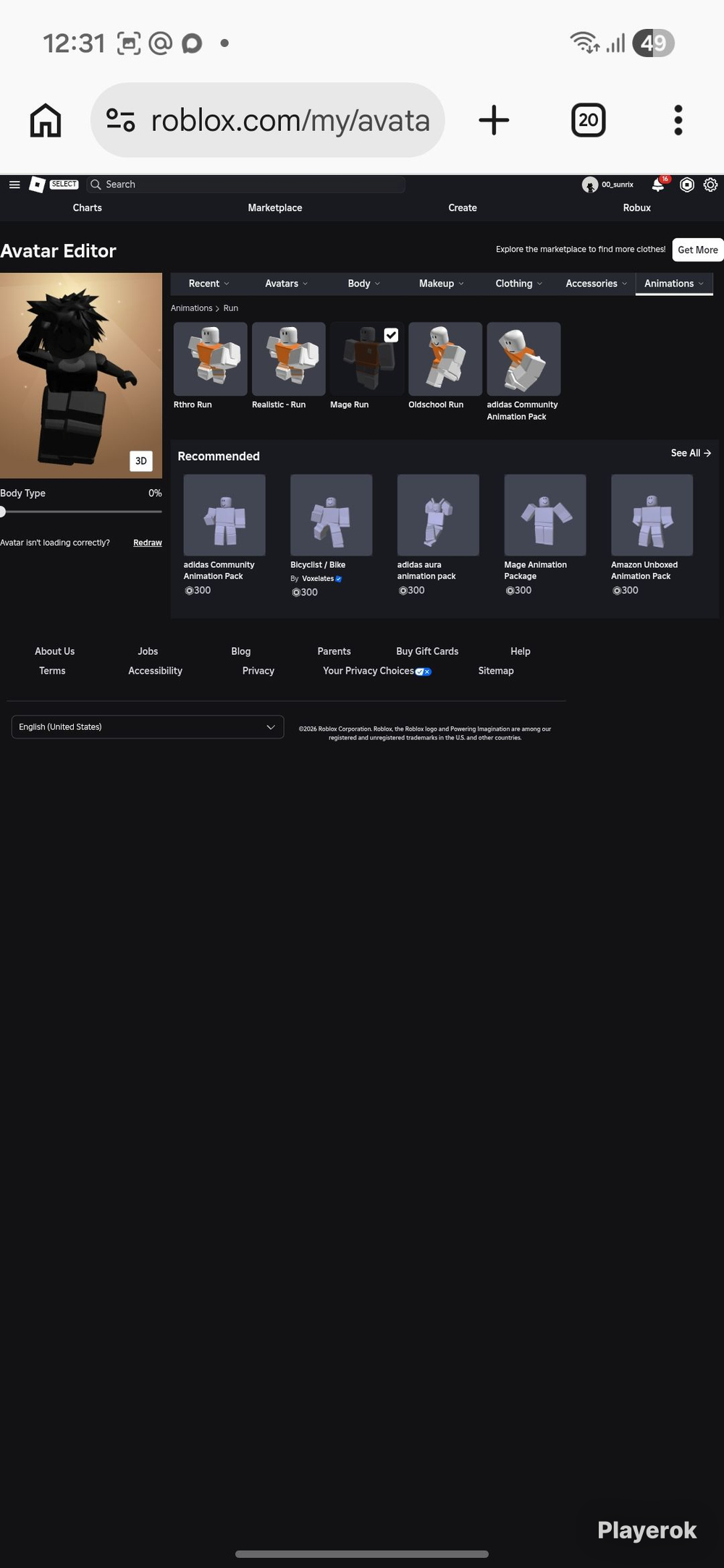Expand the Avatars dropdown
This screenshot has height=1568, width=724.
[286, 284]
